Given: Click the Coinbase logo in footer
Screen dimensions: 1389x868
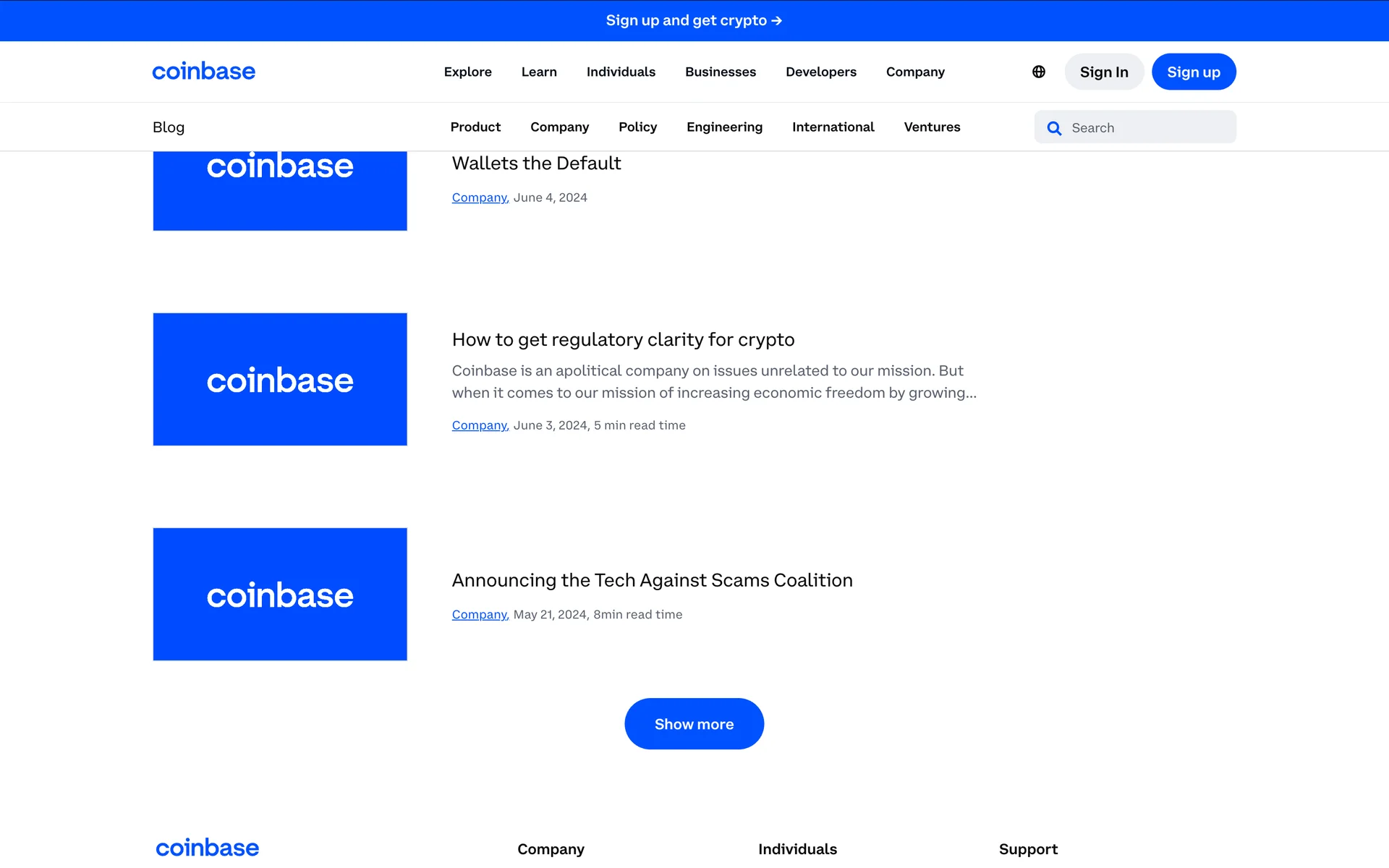Looking at the screenshot, I should click(207, 848).
